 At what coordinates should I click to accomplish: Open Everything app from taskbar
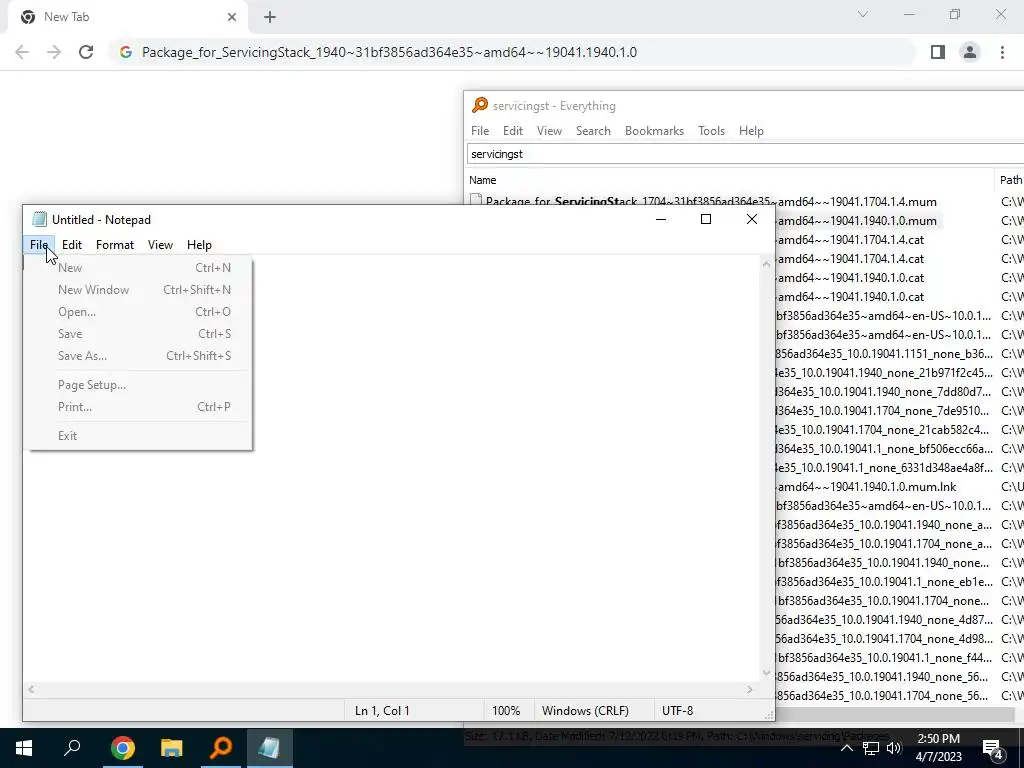click(221, 748)
